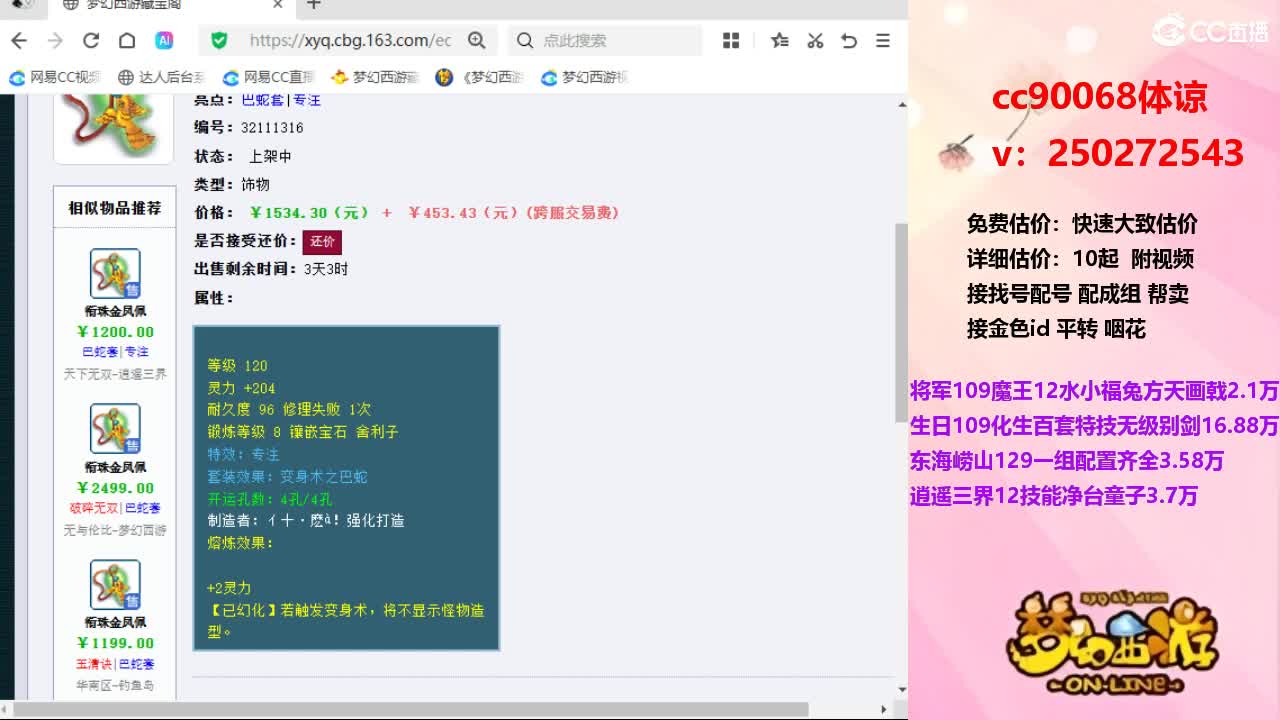Reload the current page
1280x720 pixels.
[x=91, y=40]
